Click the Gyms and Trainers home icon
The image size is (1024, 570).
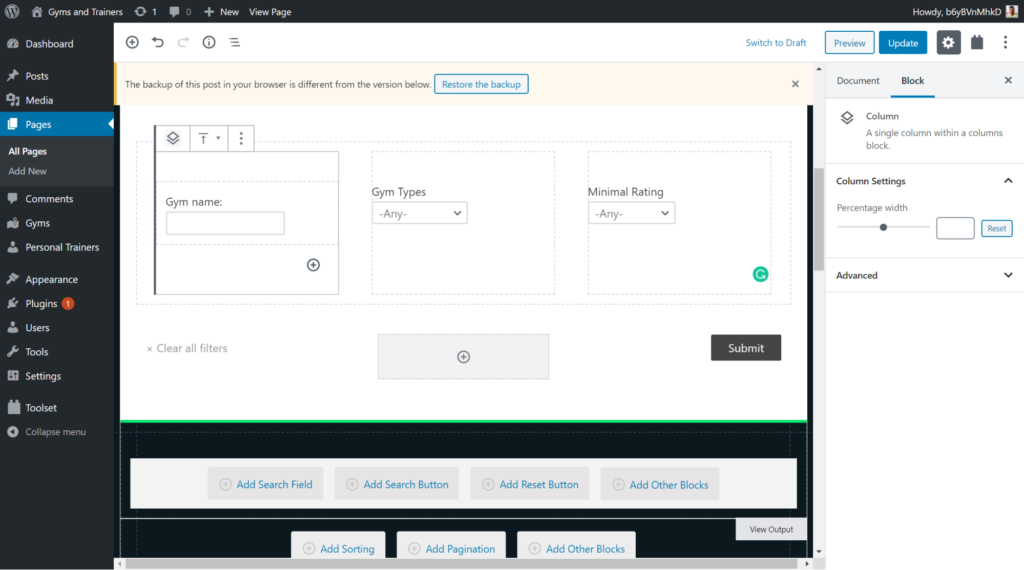(x=37, y=12)
